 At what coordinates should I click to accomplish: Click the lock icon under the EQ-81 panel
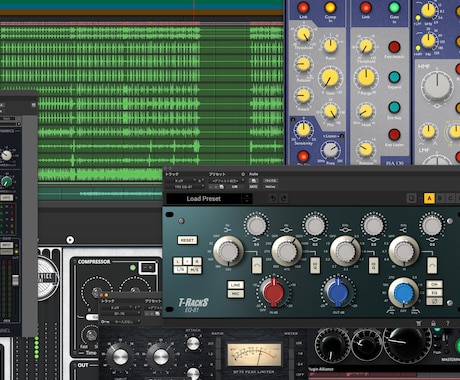pos(433,323)
